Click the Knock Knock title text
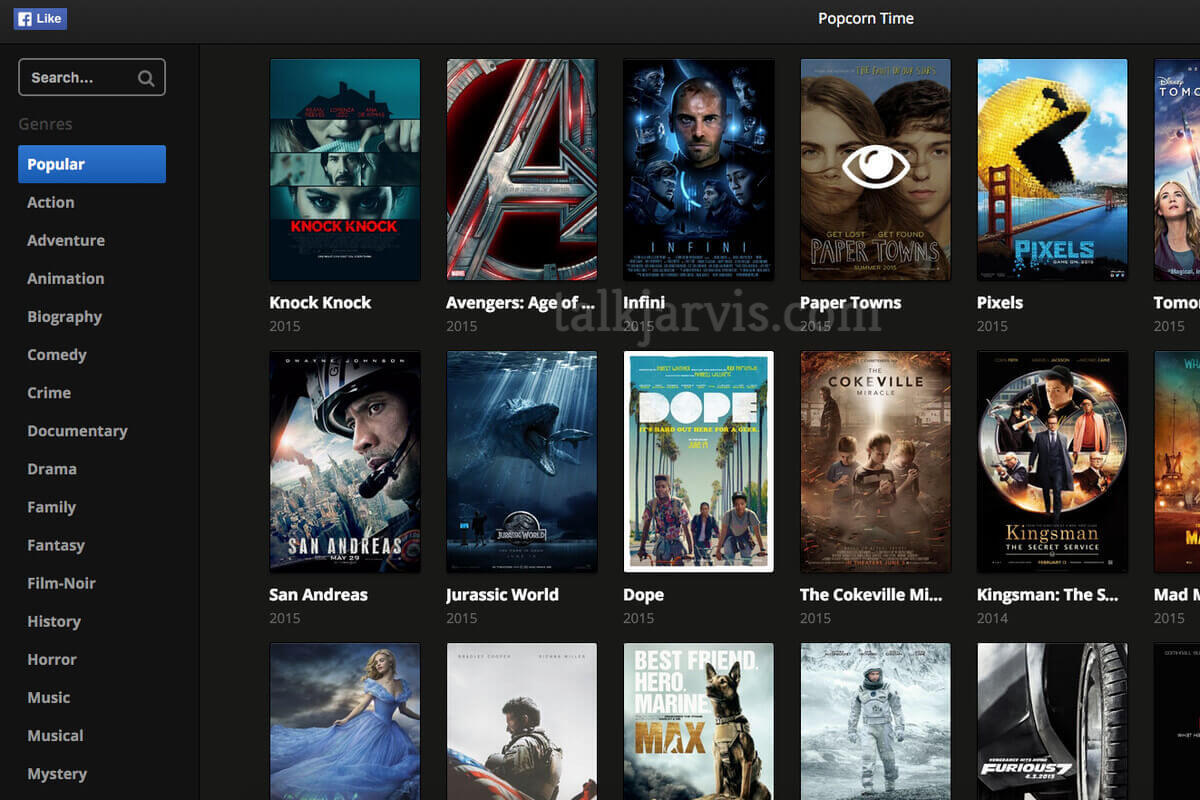Viewport: 1200px width, 800px height. click(x=320, y=302)
